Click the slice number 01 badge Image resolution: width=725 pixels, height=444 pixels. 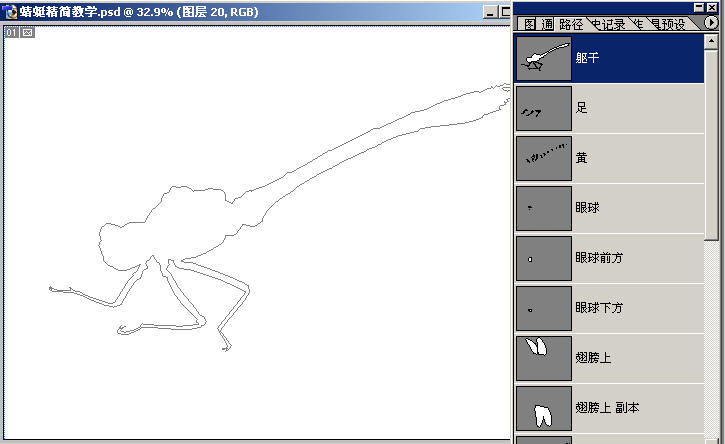pos(12,32)
